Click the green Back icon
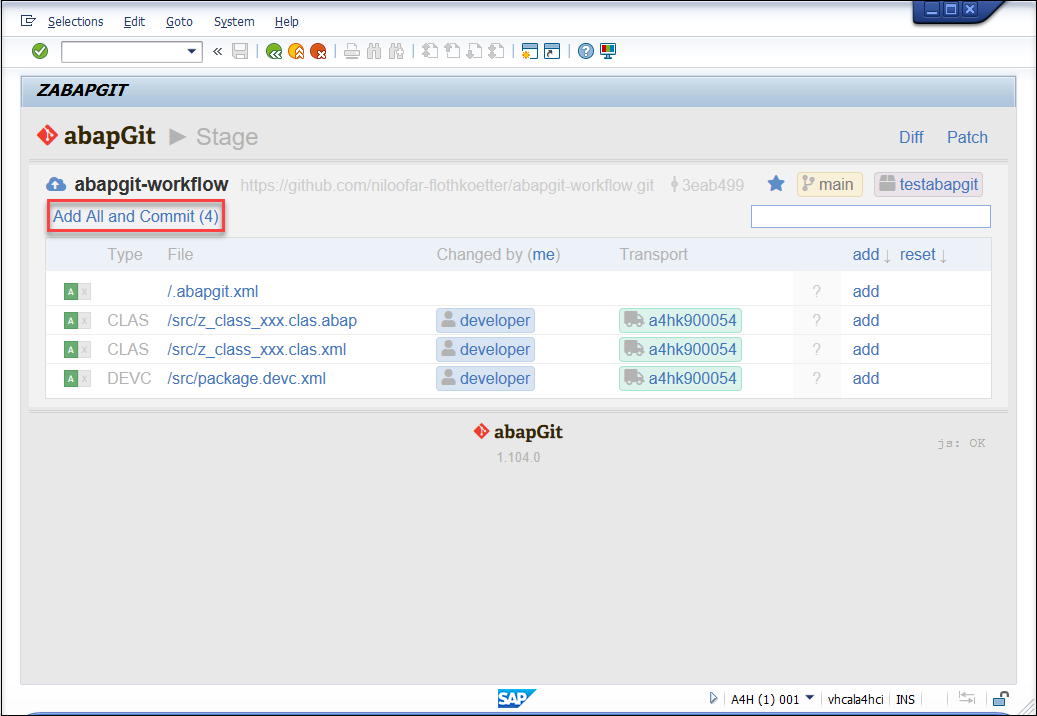1037x716 pixels. point(274,52)
